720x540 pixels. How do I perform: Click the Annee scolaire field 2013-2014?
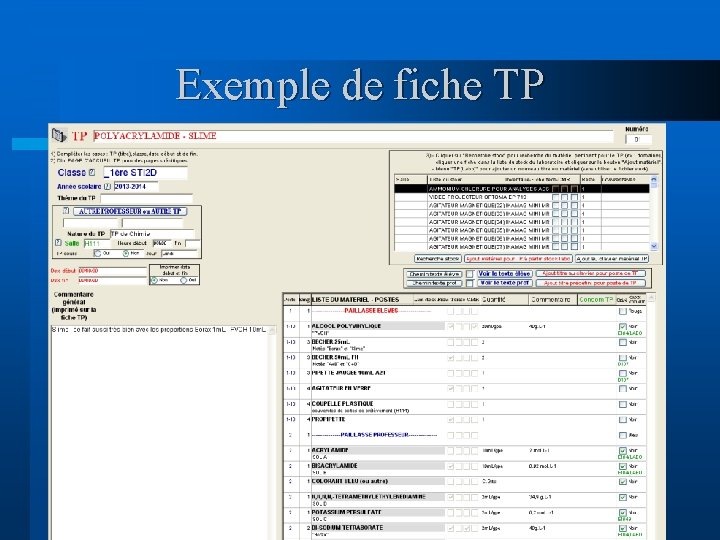point(136,186)
